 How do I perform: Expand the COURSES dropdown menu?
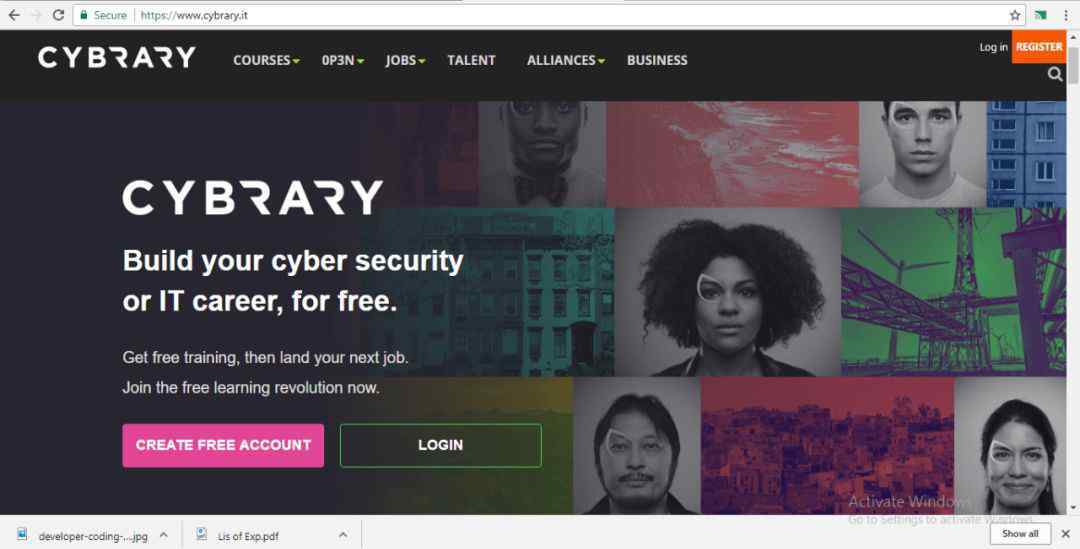(x=266, y=61)
